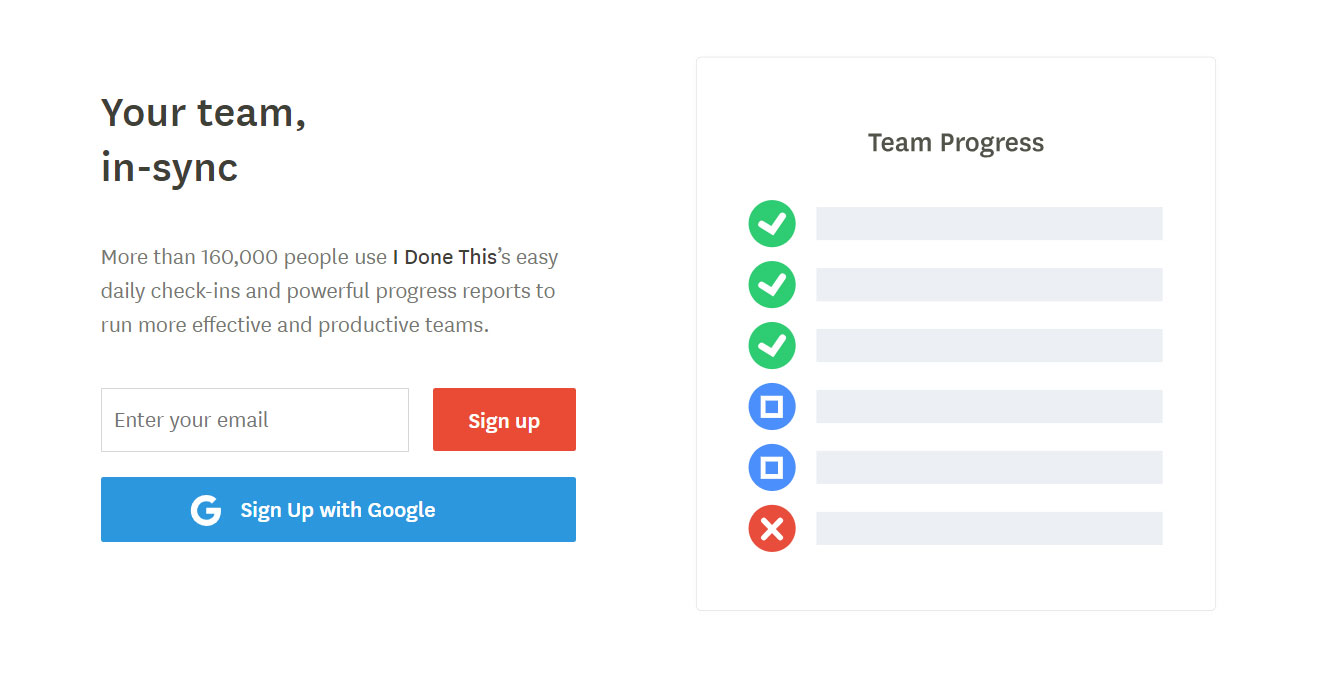Focus the Enter your email field

tap(255, 420)
